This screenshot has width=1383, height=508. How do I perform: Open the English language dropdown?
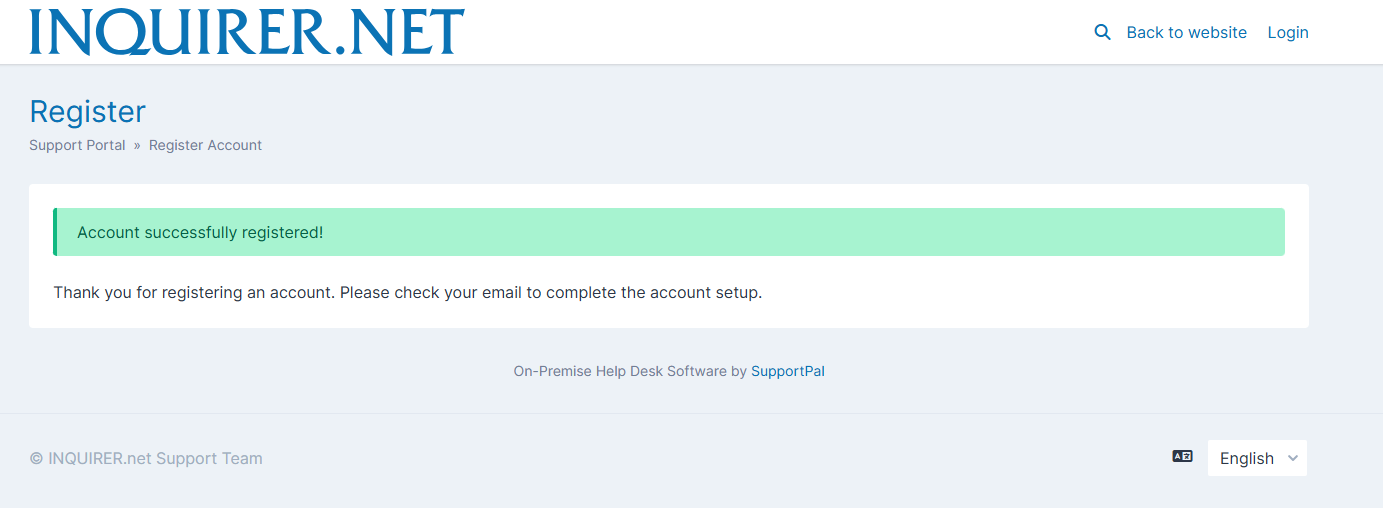point(1247,458)
